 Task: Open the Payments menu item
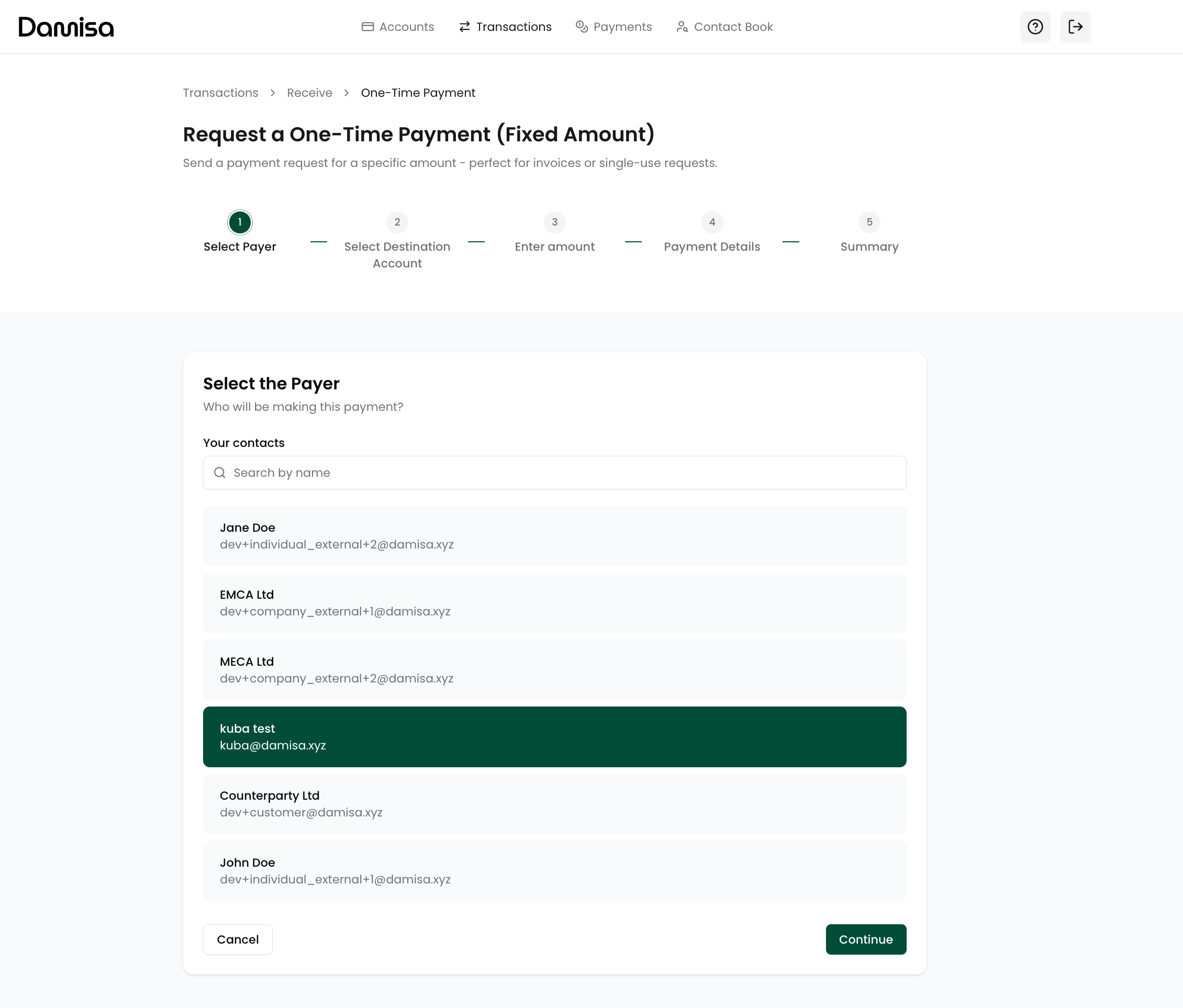(x=614, y=27)
